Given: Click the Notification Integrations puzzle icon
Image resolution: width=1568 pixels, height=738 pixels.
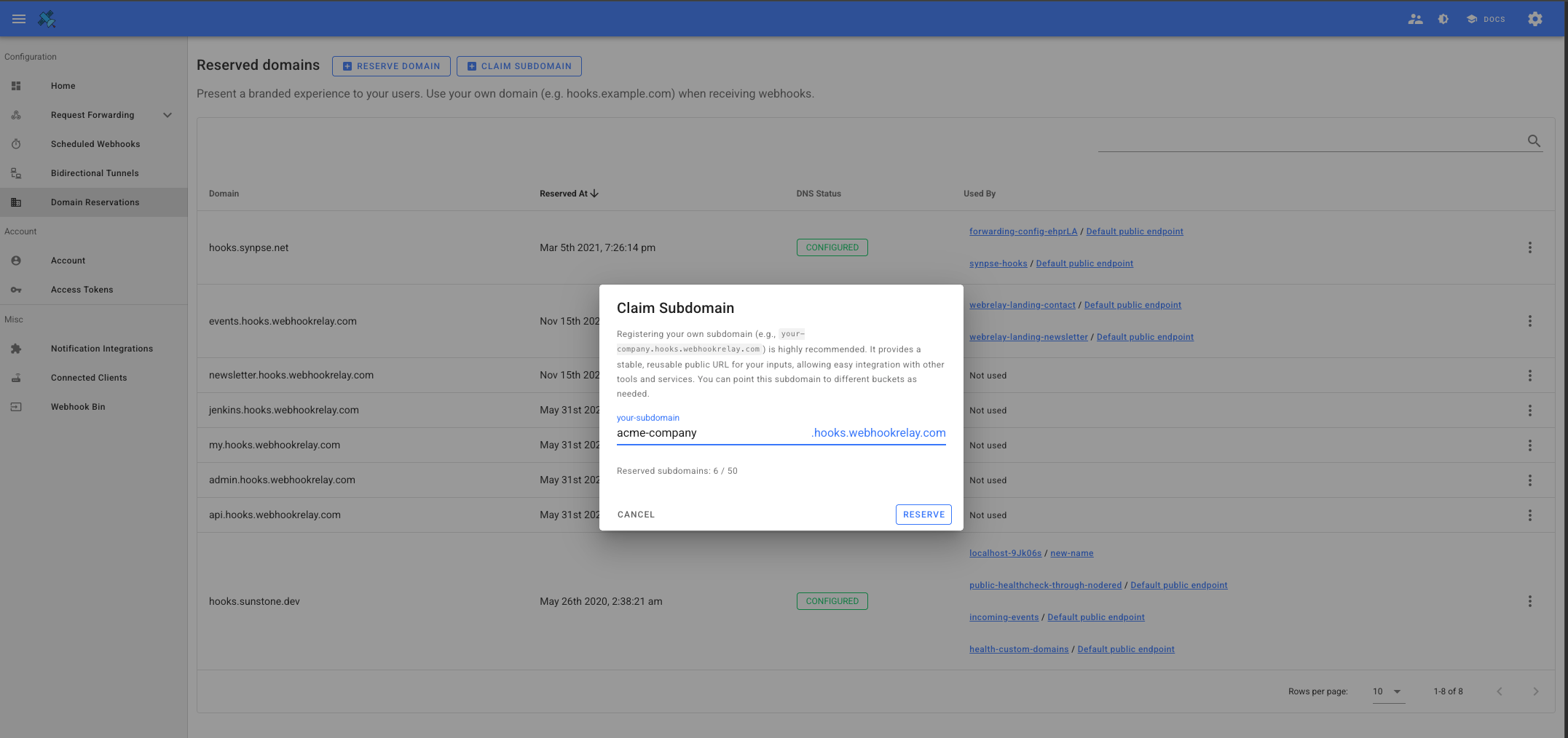Looking at the screenshot, I should [16, 348].
